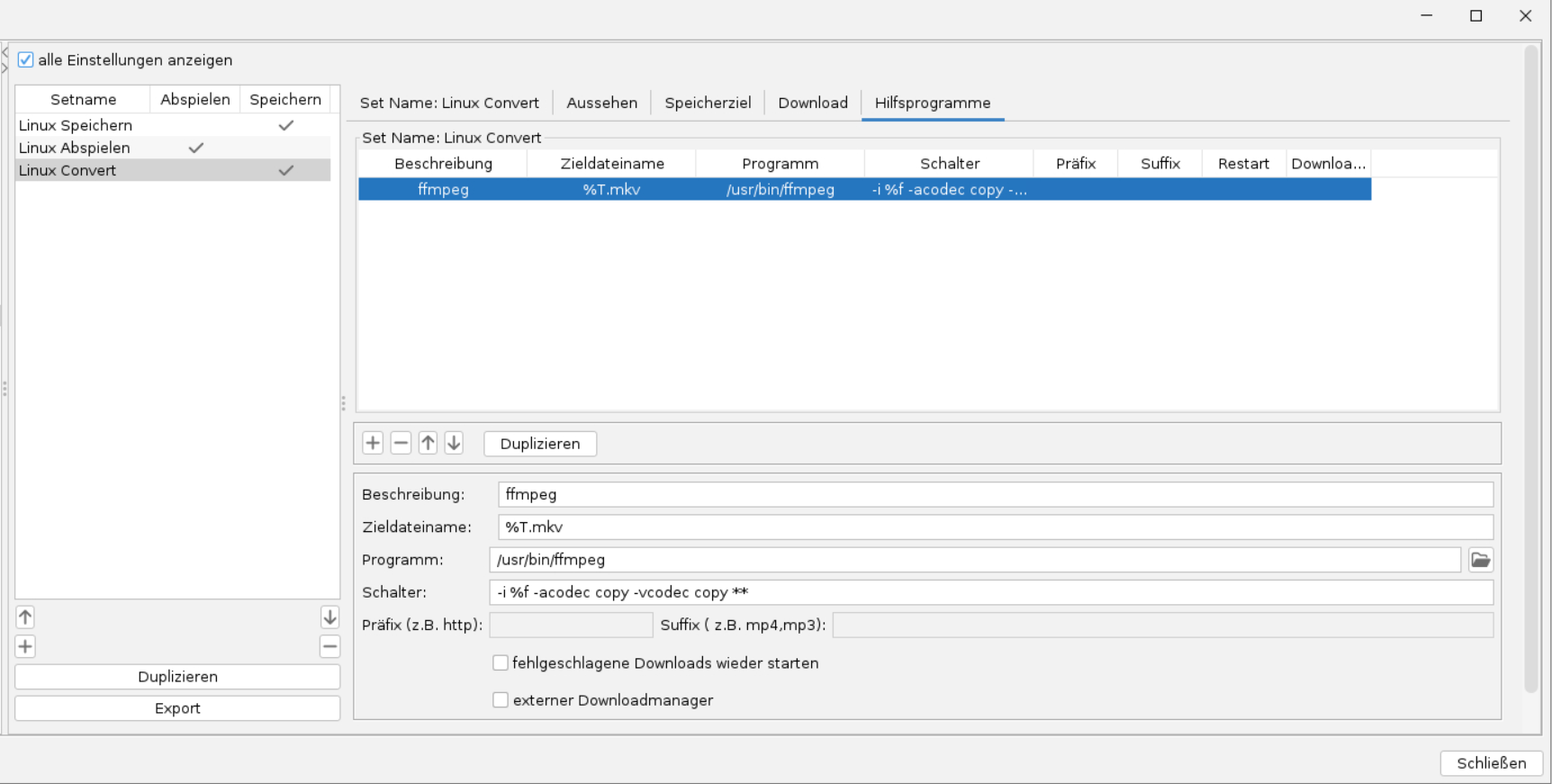Focus the Suffix input field
This screenshot has width=1552, height=784.
1163,625
